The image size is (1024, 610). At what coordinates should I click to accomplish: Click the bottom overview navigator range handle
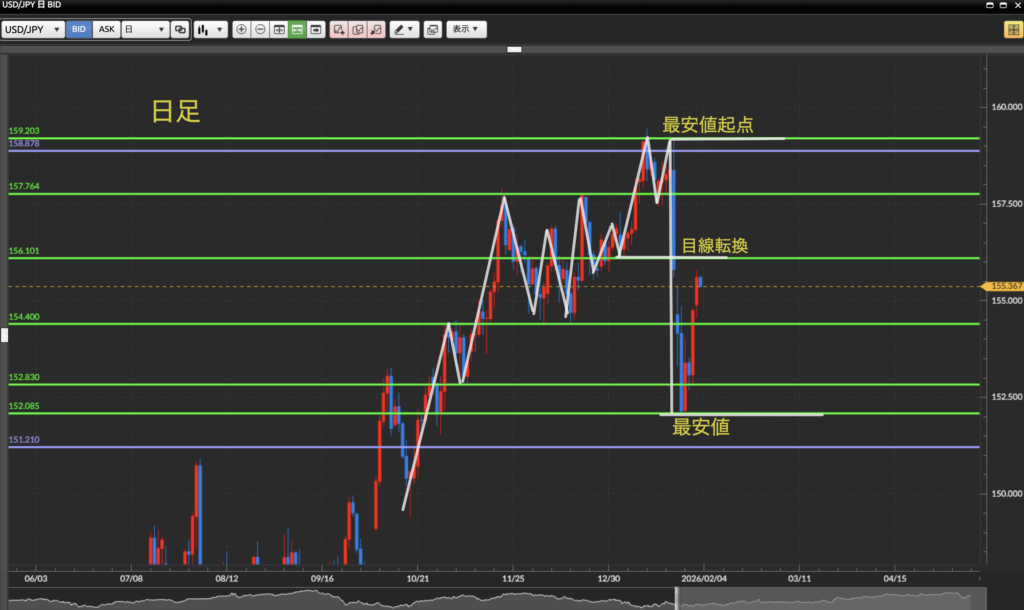(677, 598)
